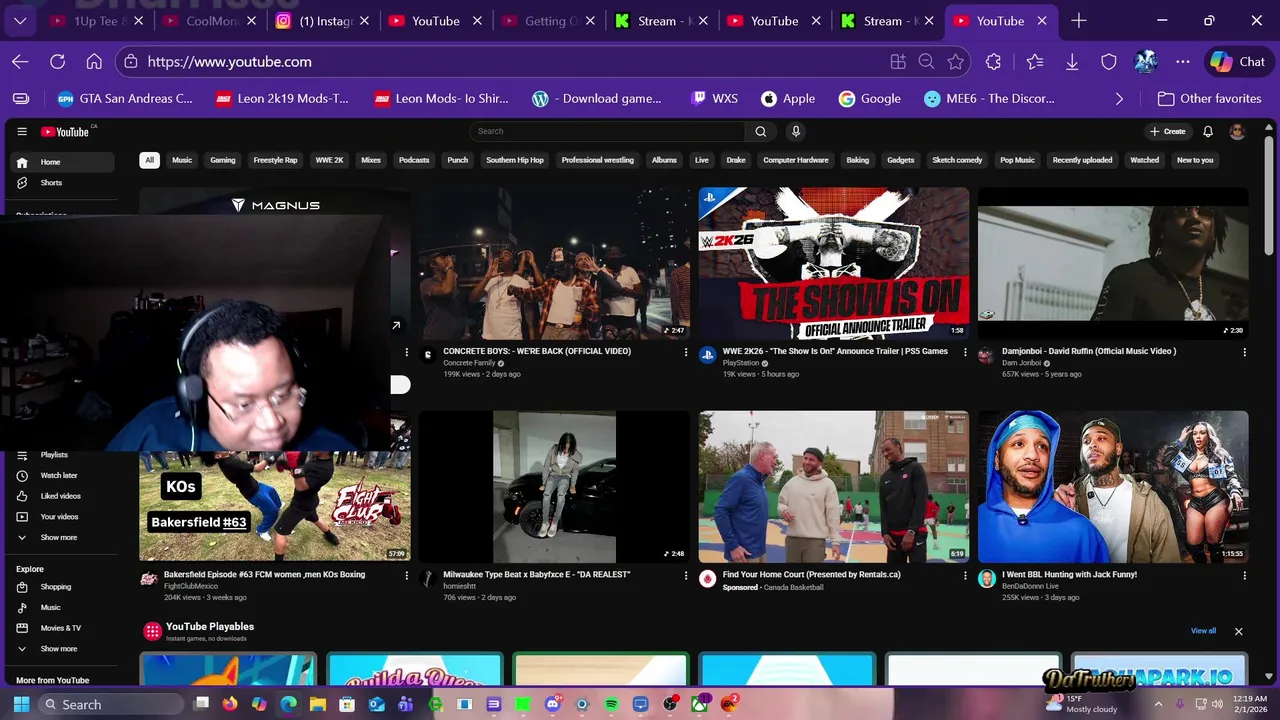Open GTA San Andreas favorites bookmark
The image size is (1280, 720).
[125, 99]
